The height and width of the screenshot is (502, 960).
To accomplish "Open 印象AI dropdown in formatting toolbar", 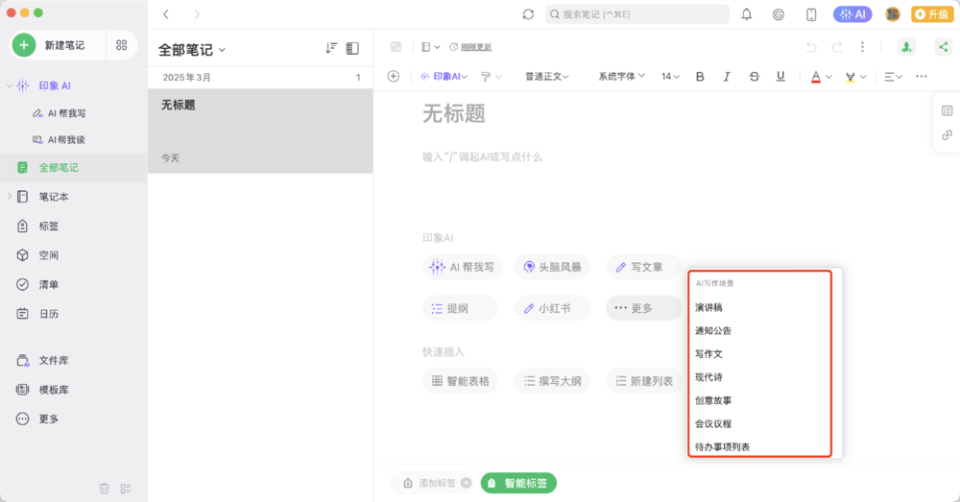I will [x=444, y=77].
